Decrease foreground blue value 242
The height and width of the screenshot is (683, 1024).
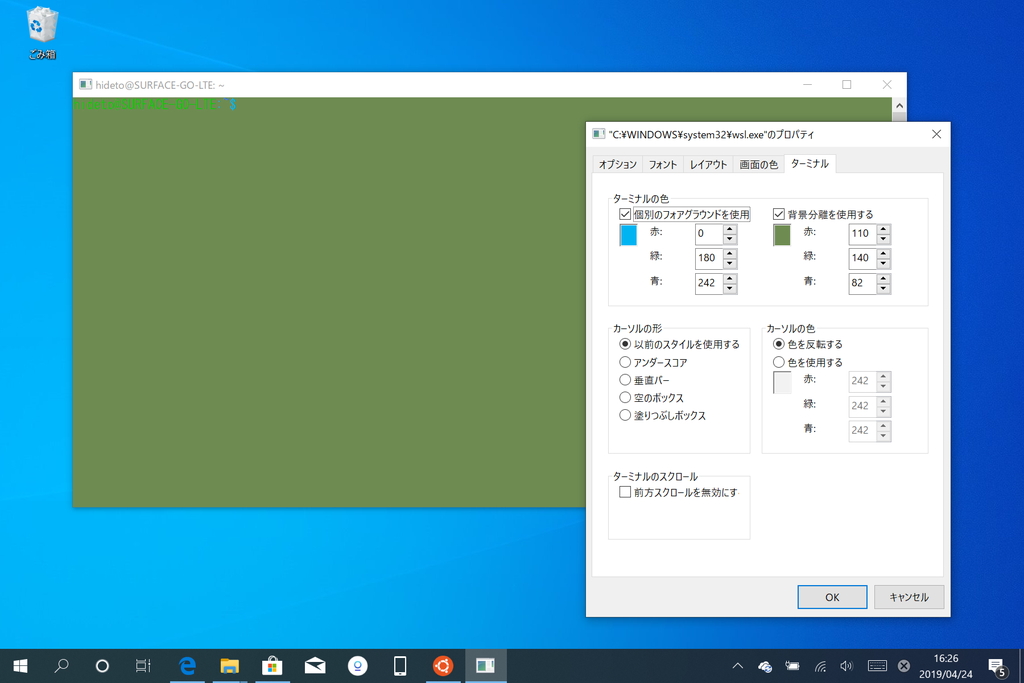coord(730,289)
